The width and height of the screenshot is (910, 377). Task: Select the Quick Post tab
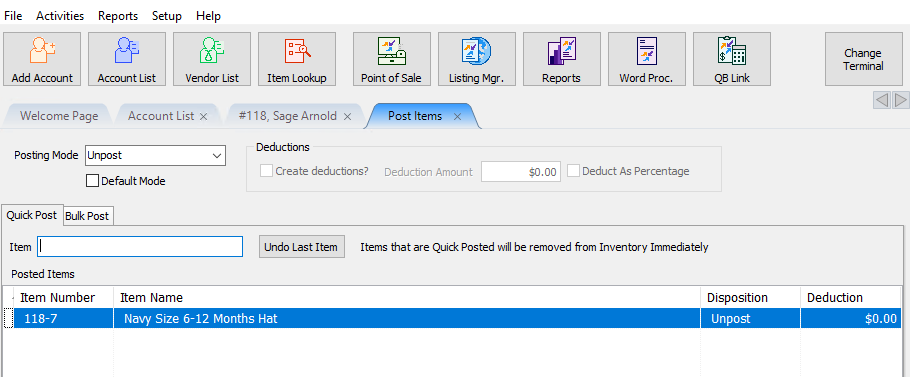coord(31,215)
